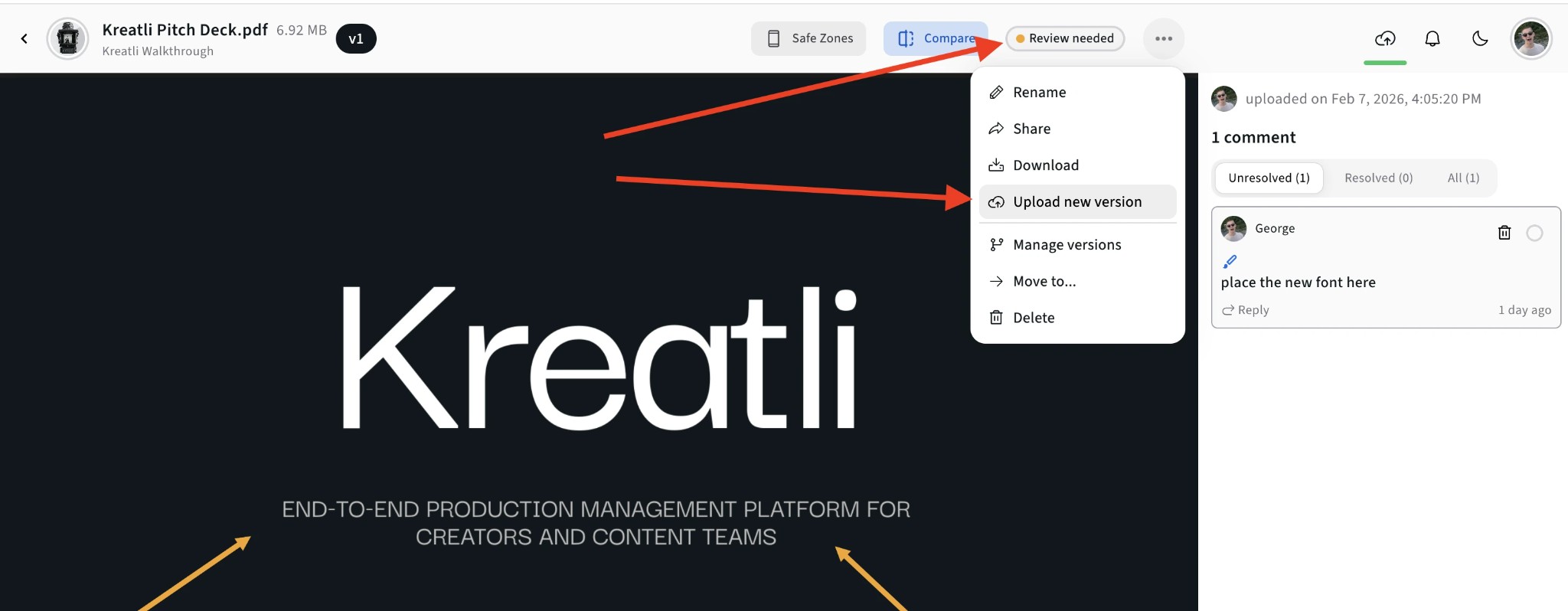Click the blue brush annotation icon
The height and width of the screenshot is (611, 1568).
1230,261
